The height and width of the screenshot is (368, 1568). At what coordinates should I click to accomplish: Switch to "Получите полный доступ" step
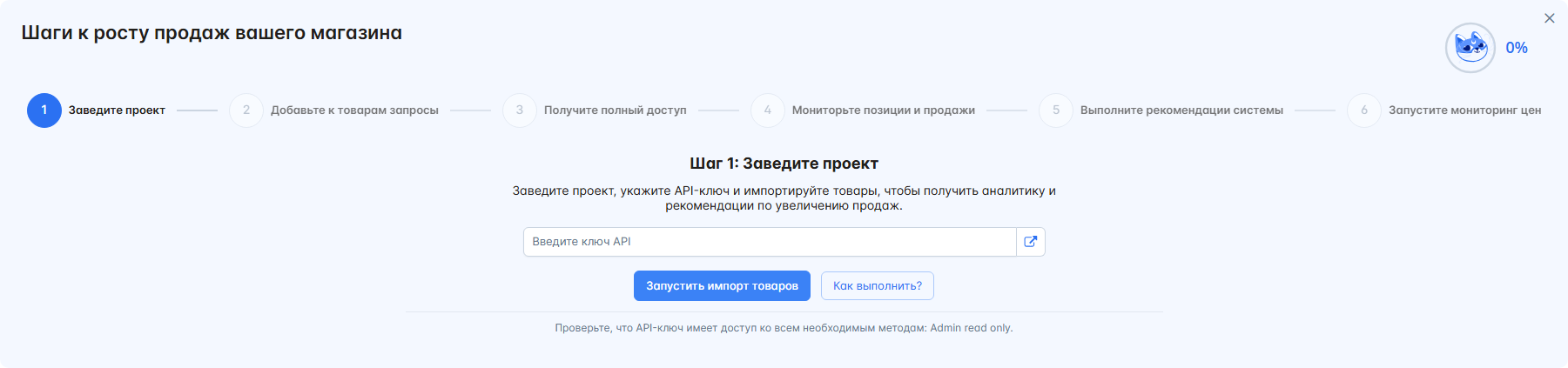coord(615,110)
